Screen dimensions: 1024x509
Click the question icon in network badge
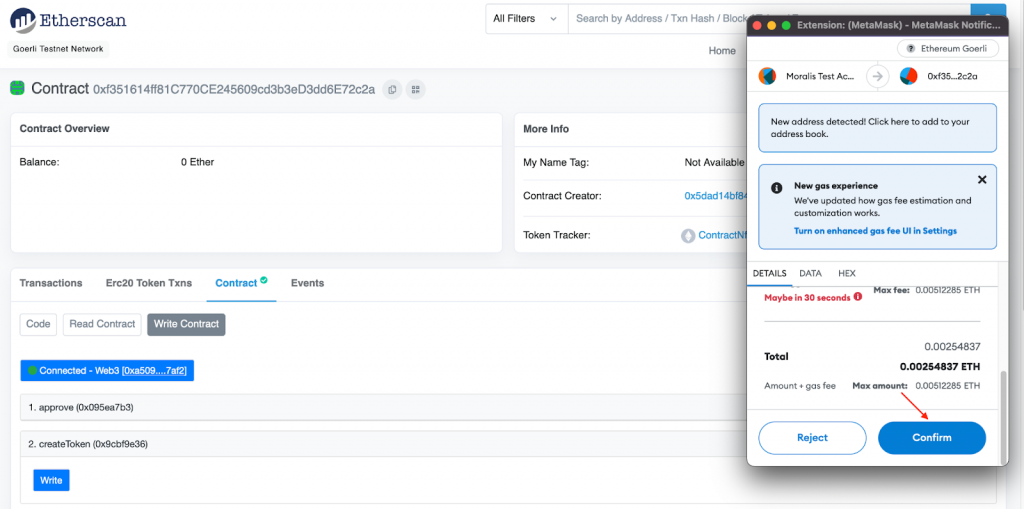point(910,49)
